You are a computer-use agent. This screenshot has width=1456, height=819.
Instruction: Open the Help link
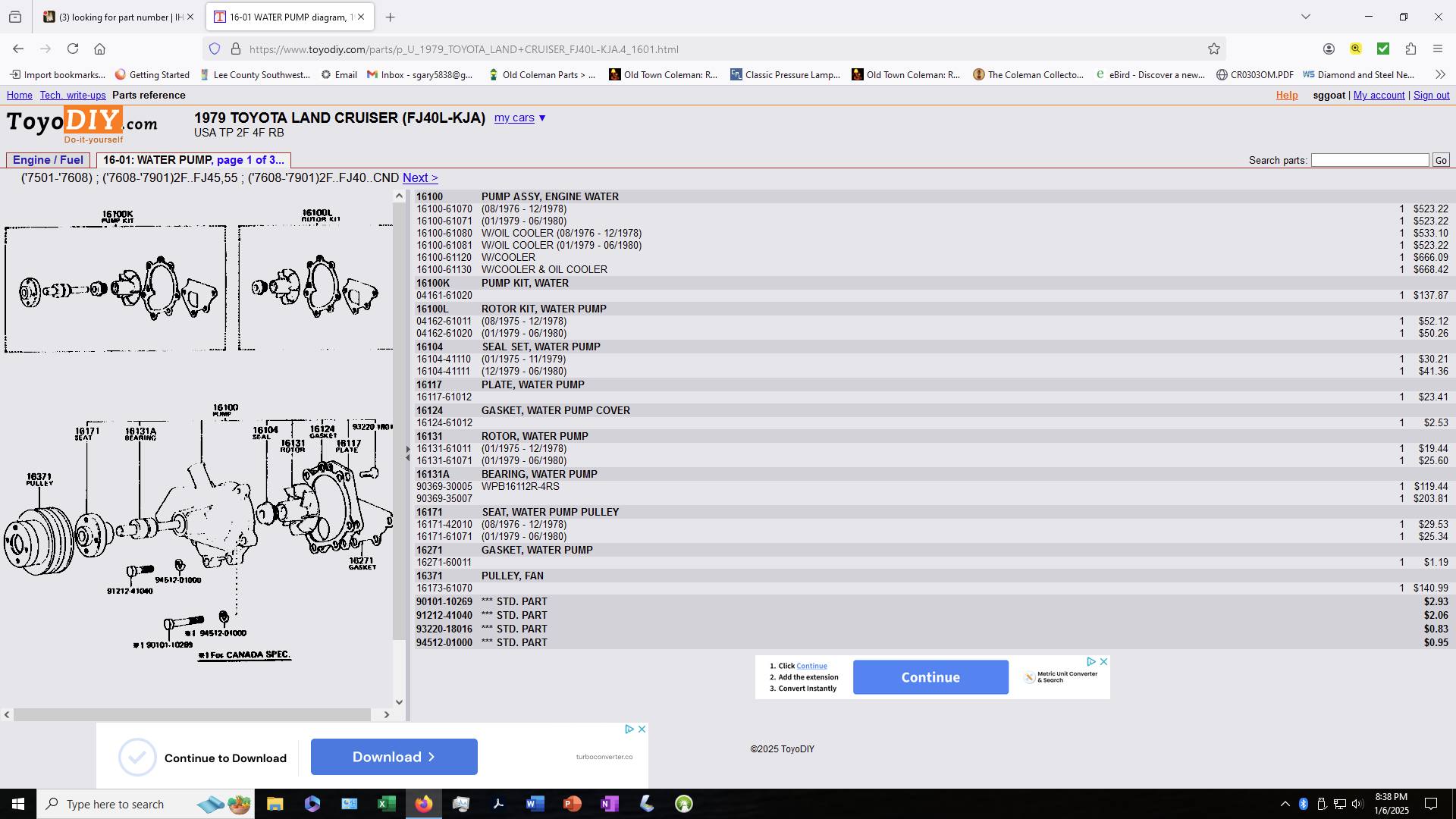1287,95
